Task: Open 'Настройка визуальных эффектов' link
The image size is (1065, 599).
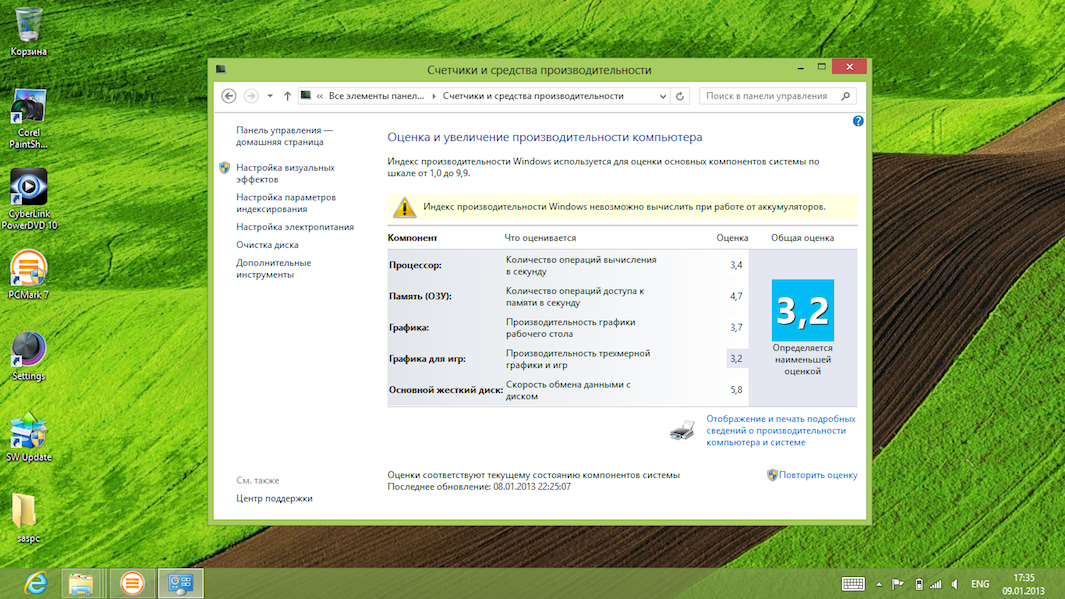Action: (285, 173)
